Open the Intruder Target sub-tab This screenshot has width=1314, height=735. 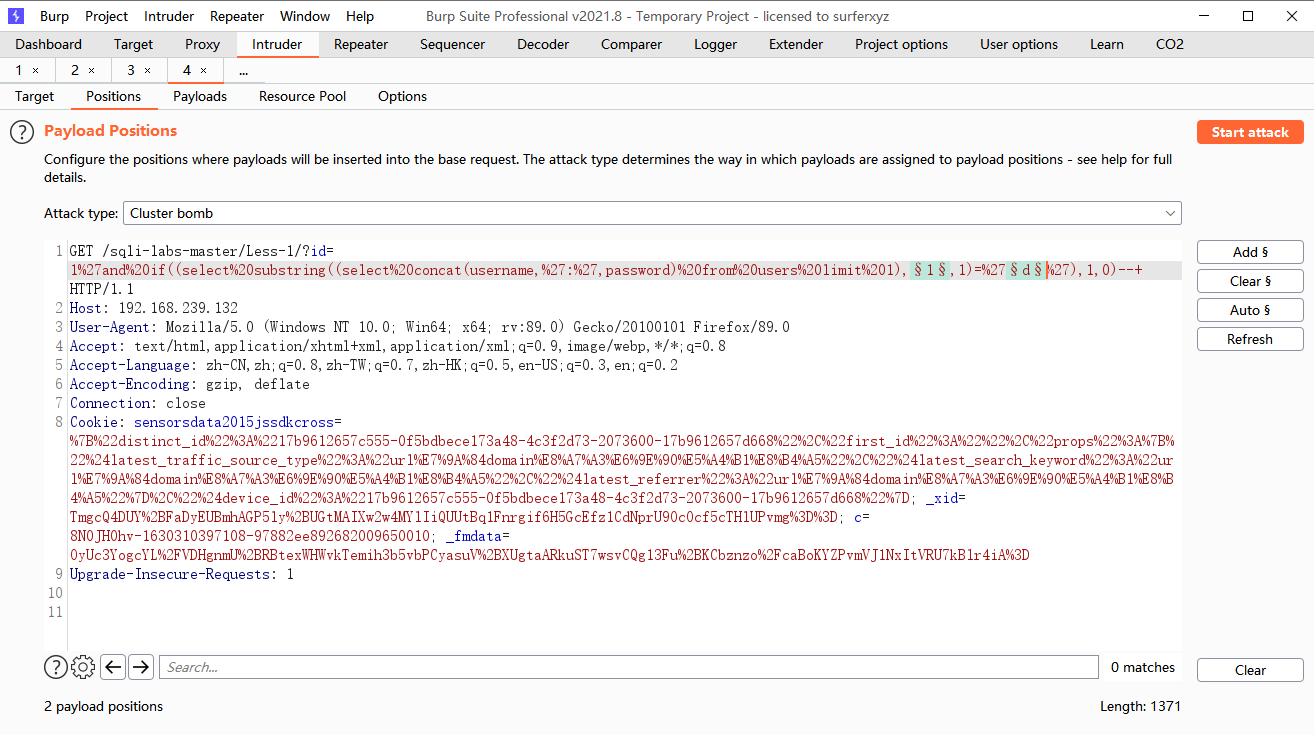34,96
